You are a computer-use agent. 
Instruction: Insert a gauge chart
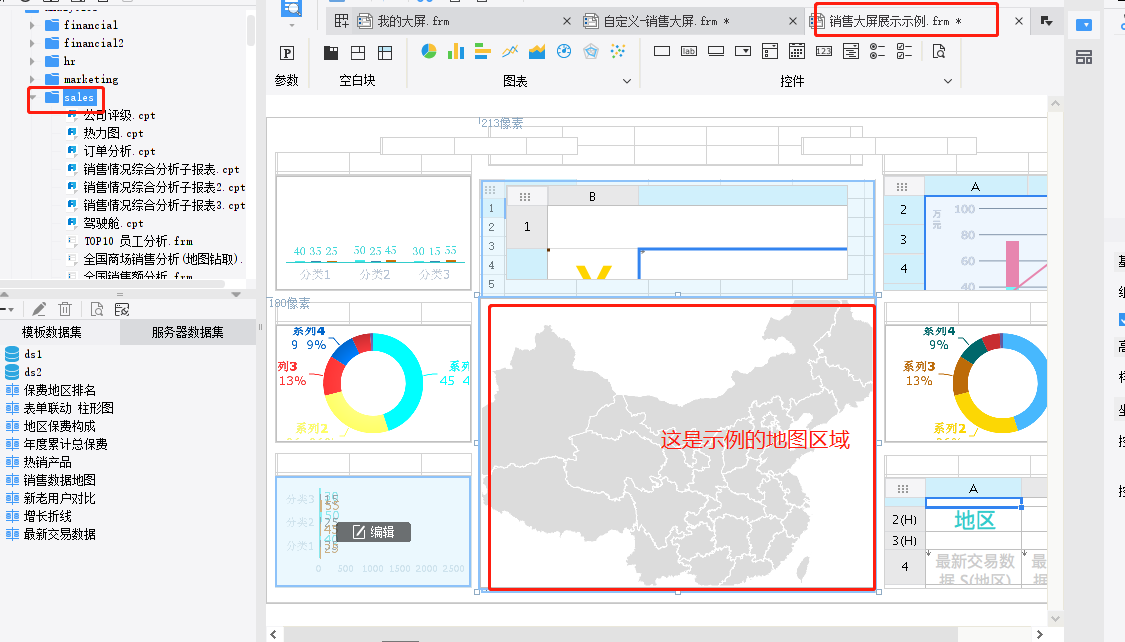click(x=564, y=51)
